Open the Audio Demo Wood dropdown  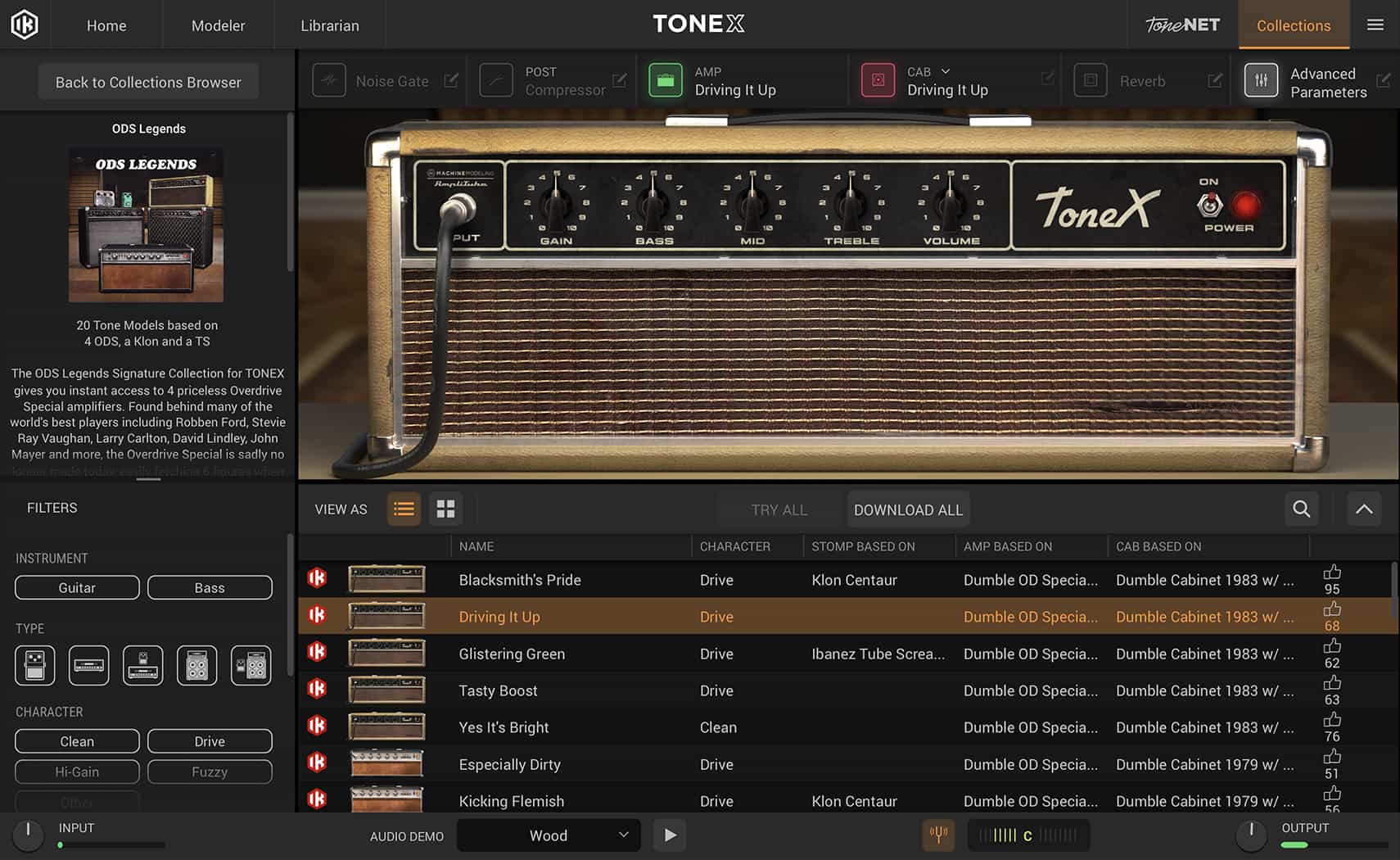[x=549, y=835]
